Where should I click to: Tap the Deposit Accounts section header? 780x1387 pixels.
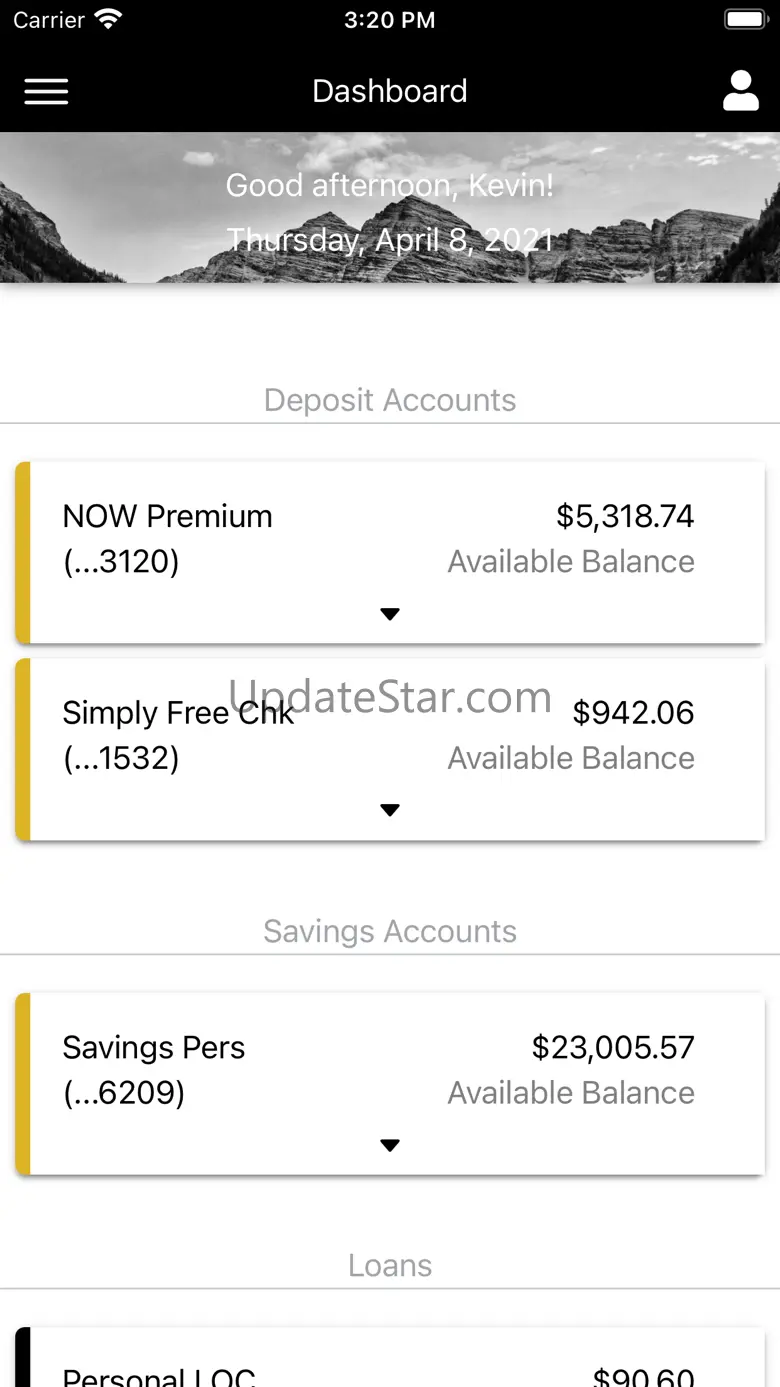tap(390, 400)
